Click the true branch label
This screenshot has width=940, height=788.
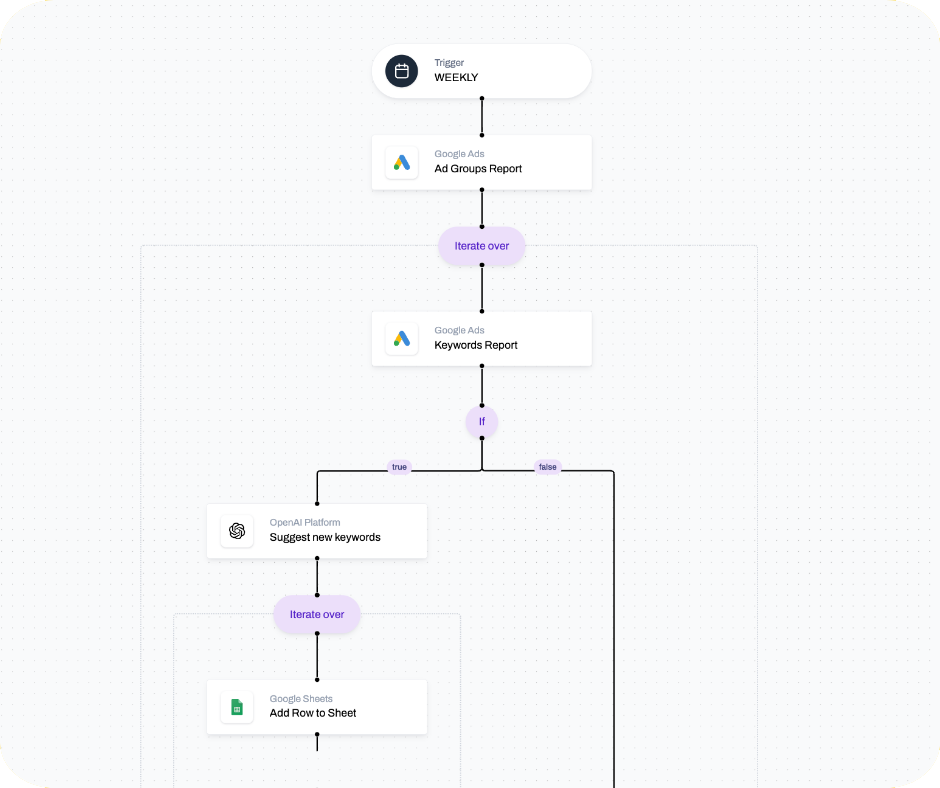(x=399, y=467)
